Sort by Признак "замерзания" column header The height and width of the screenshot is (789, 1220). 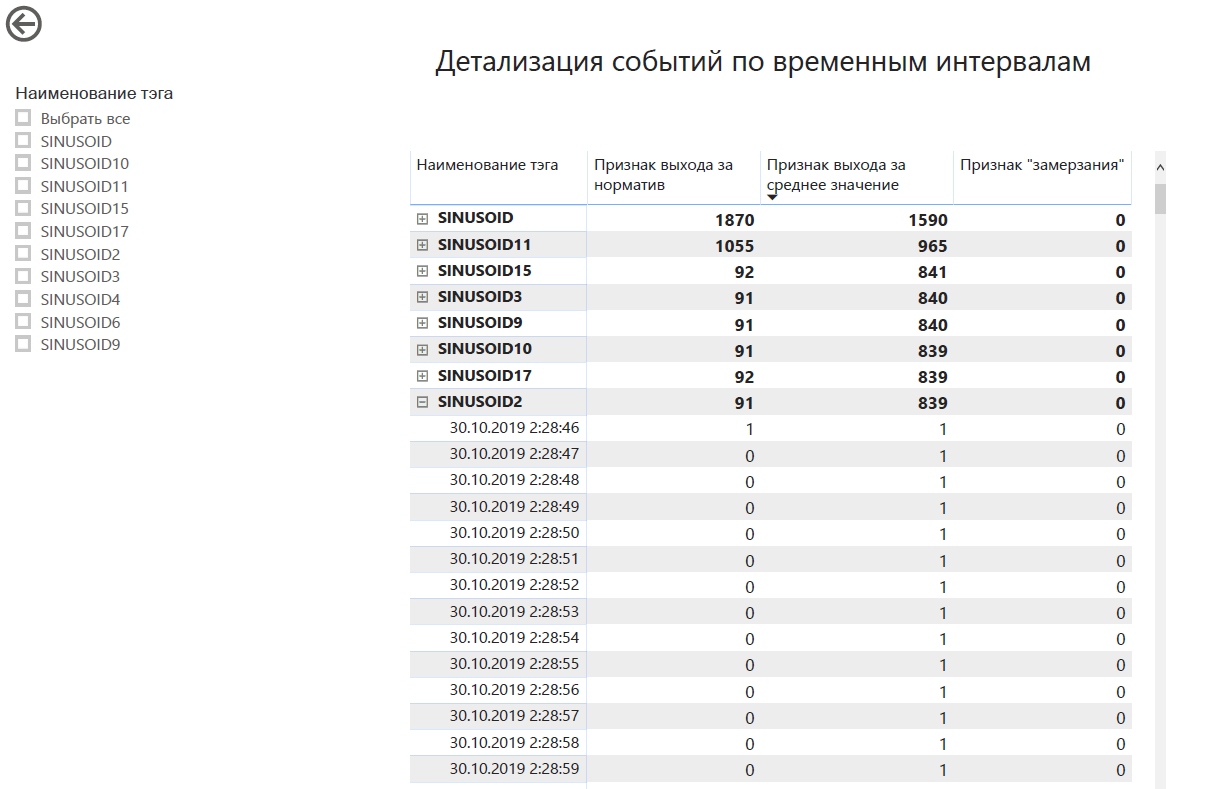pyautogui.click(x=1043, y=165)
